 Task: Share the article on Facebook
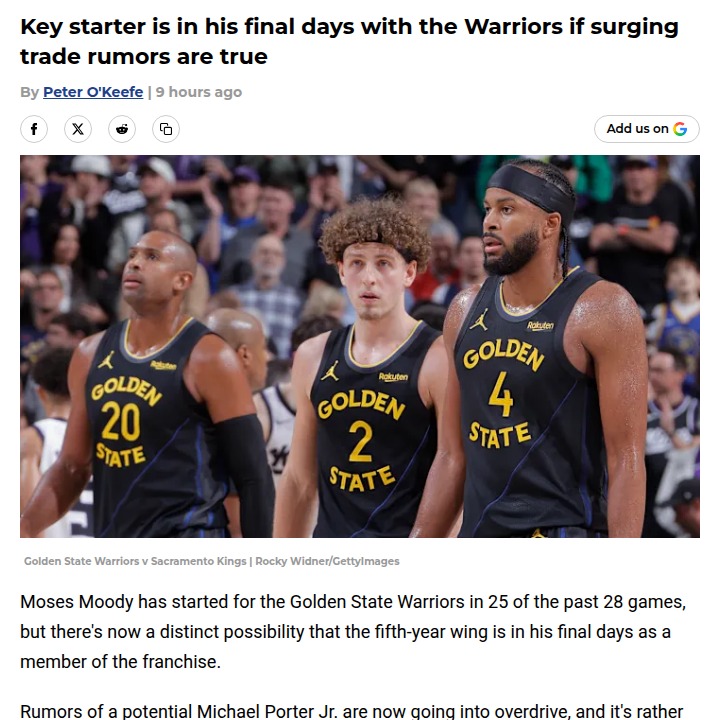point(34,129)
